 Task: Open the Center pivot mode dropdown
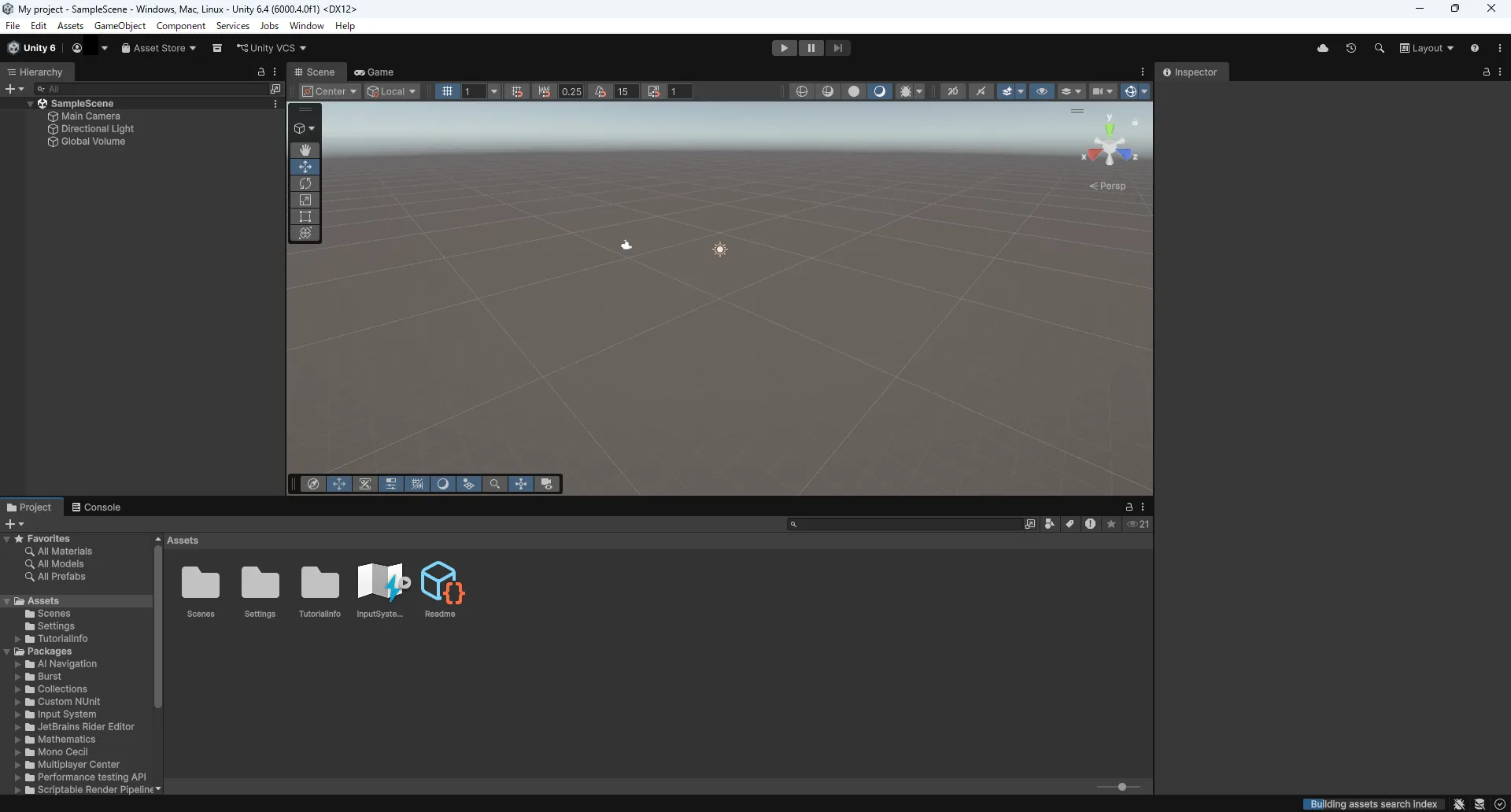pos(328,91)
